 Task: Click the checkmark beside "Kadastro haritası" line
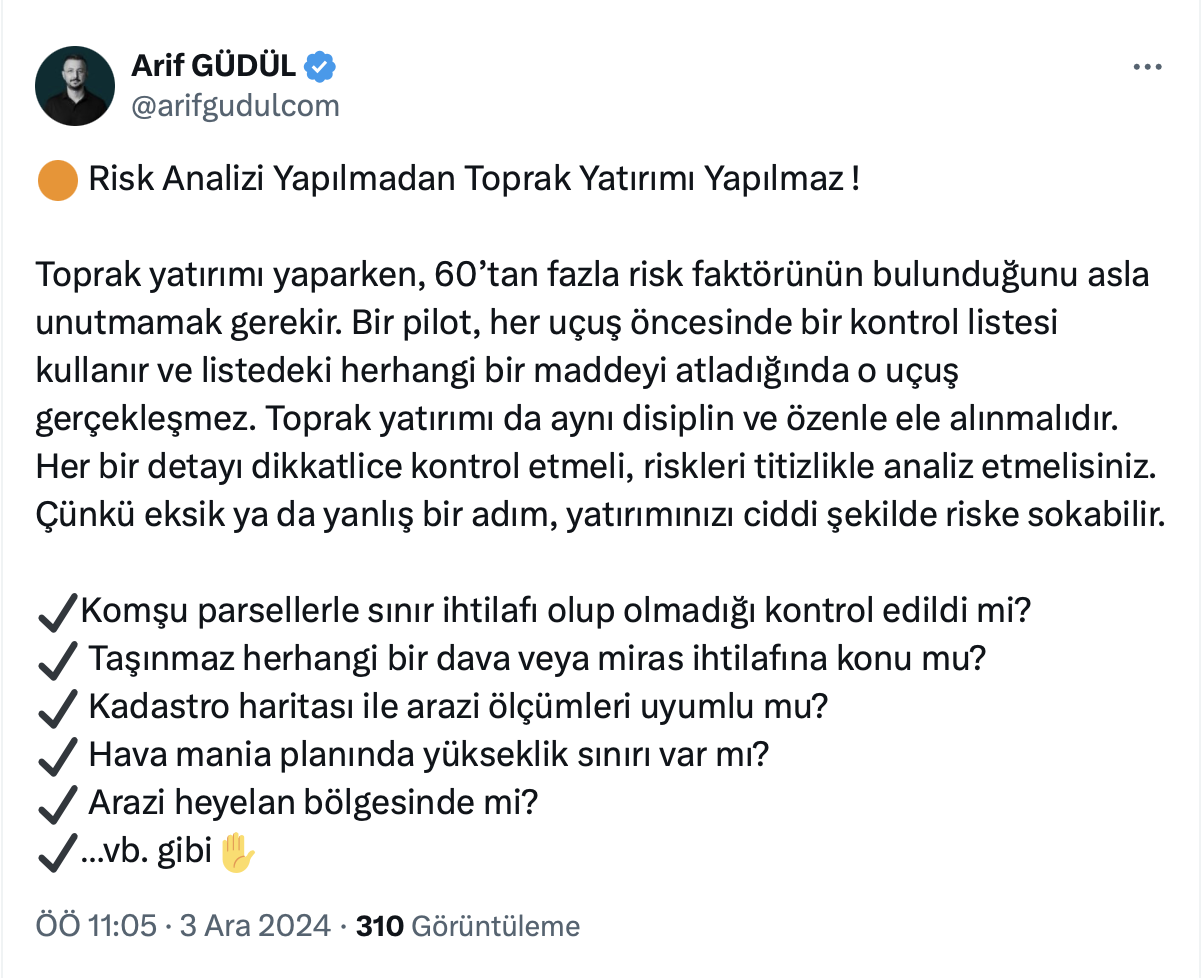pyautogui.click(x=56, y=707)
